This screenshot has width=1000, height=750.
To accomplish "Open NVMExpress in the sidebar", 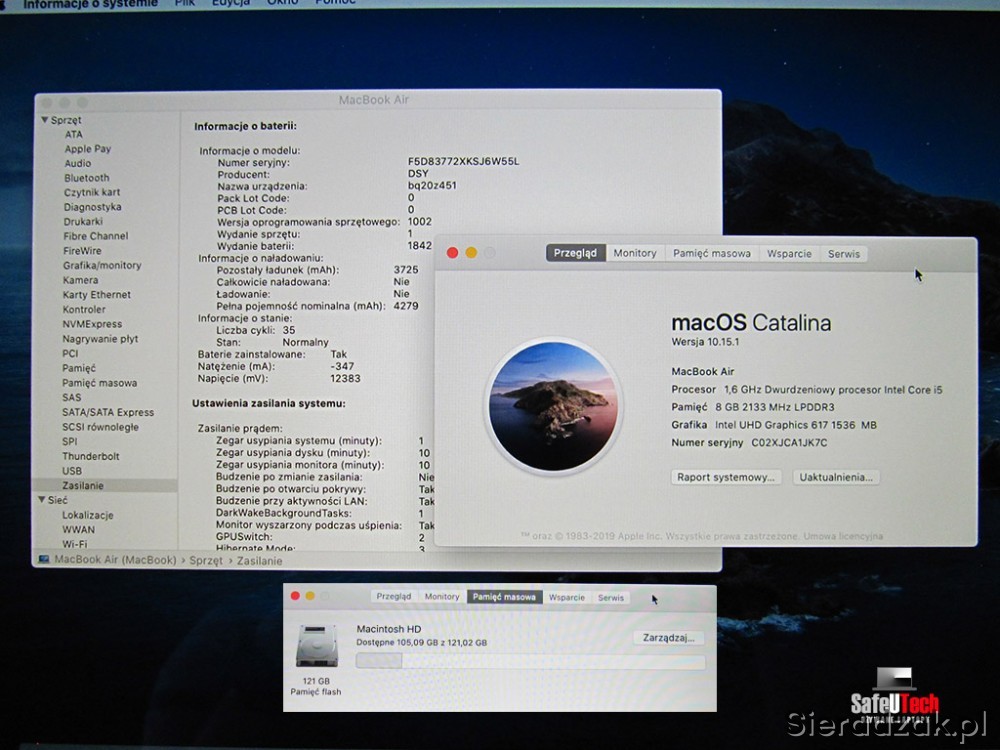I will 92,324.
